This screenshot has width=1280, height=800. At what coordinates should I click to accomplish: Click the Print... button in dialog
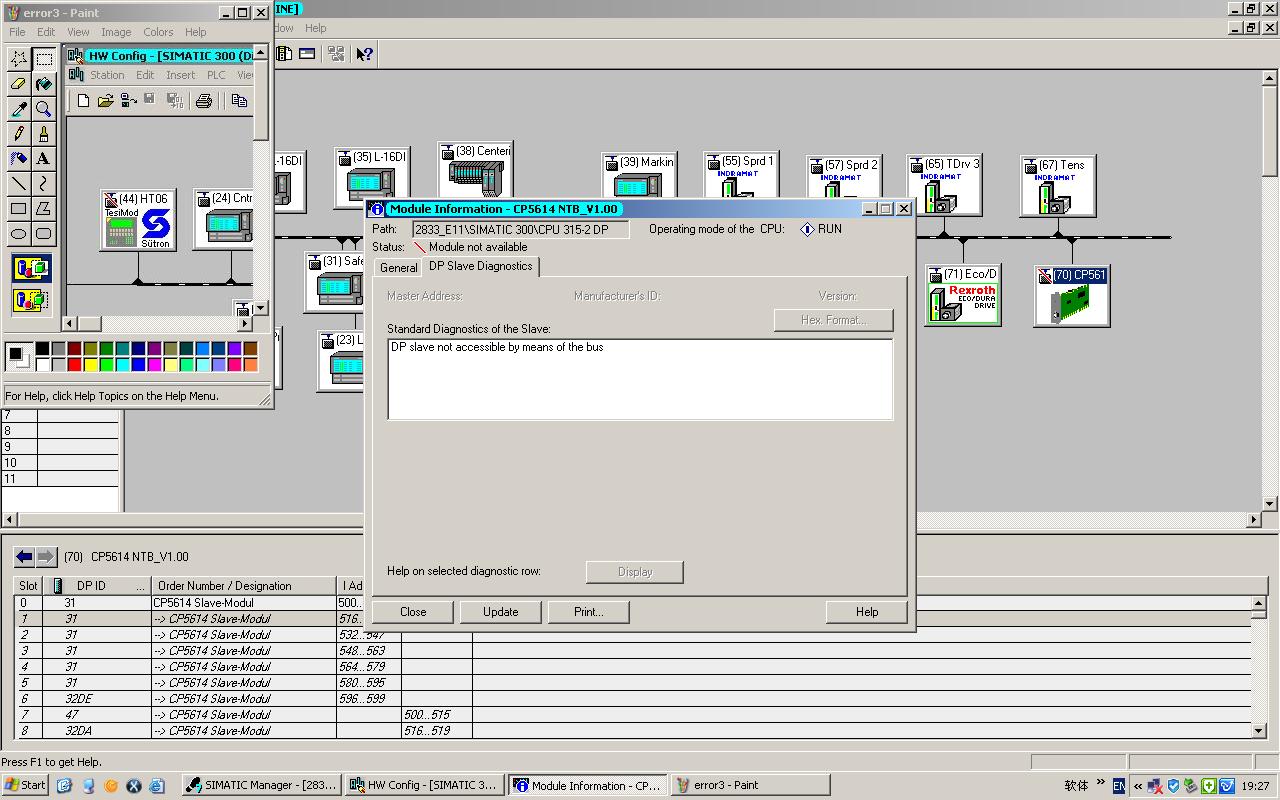[588, 612]
